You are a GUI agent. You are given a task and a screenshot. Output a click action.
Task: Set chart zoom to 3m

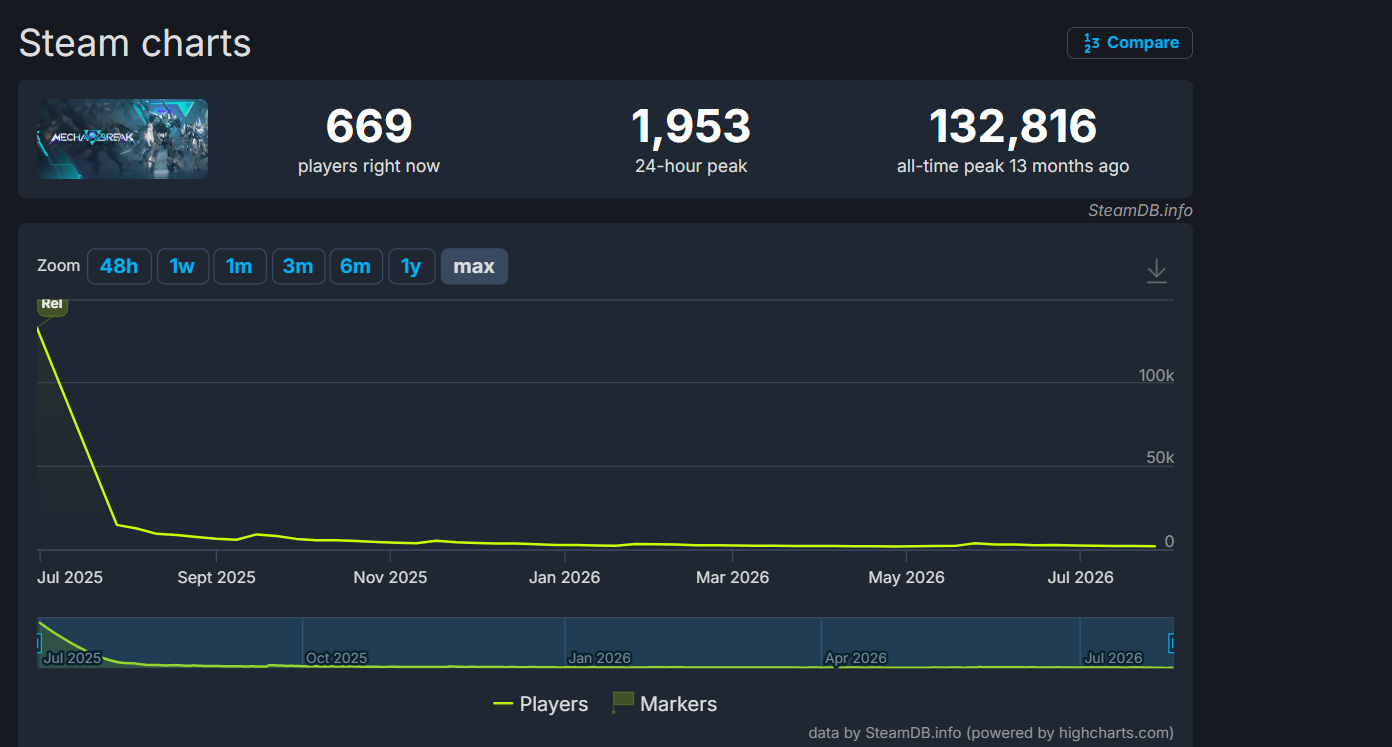point(298,266)
